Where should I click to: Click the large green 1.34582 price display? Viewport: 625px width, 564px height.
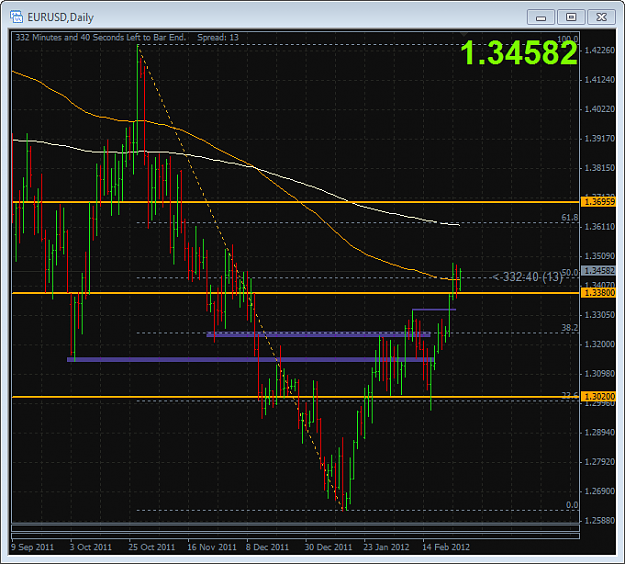(519, 53)
